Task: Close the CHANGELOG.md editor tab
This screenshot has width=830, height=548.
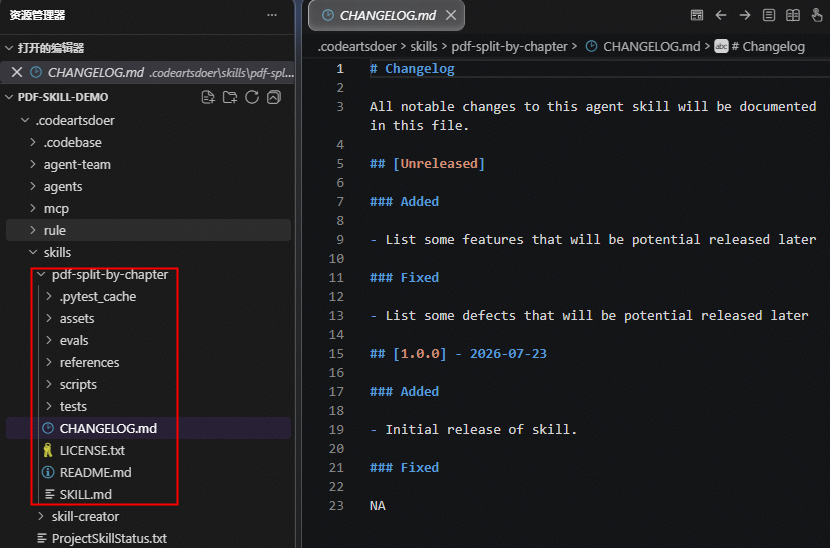Action: [451, 15]
